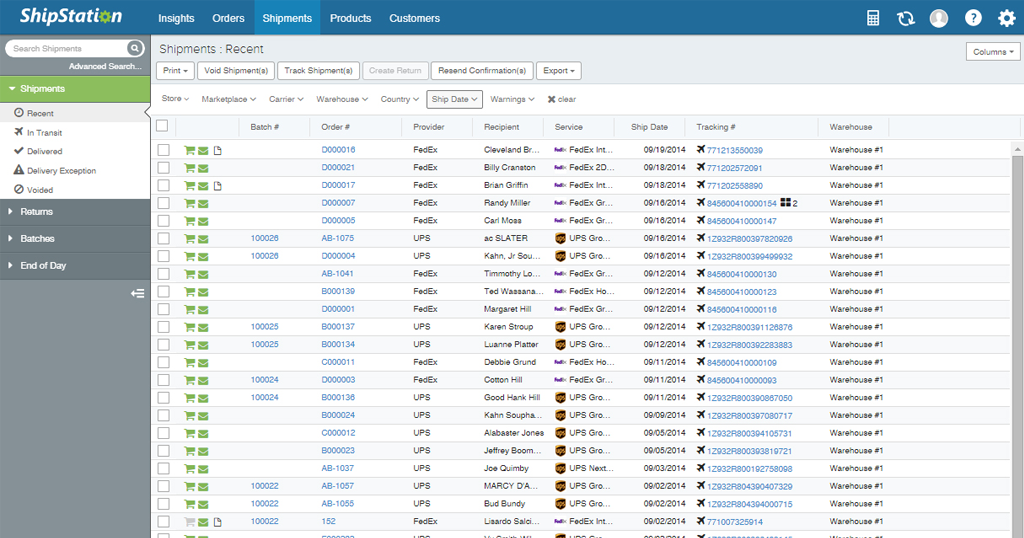Click the vertical scrollbar up arrow
The height and width of the screenshot is (538, 1024).
pyautogui.click(x=1017, y=150)
